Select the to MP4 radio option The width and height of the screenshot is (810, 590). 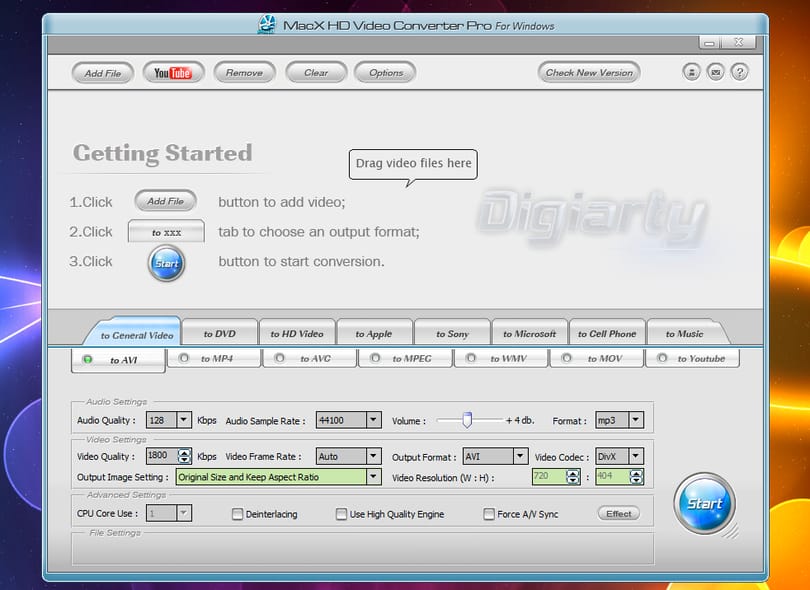click(183, 358)
